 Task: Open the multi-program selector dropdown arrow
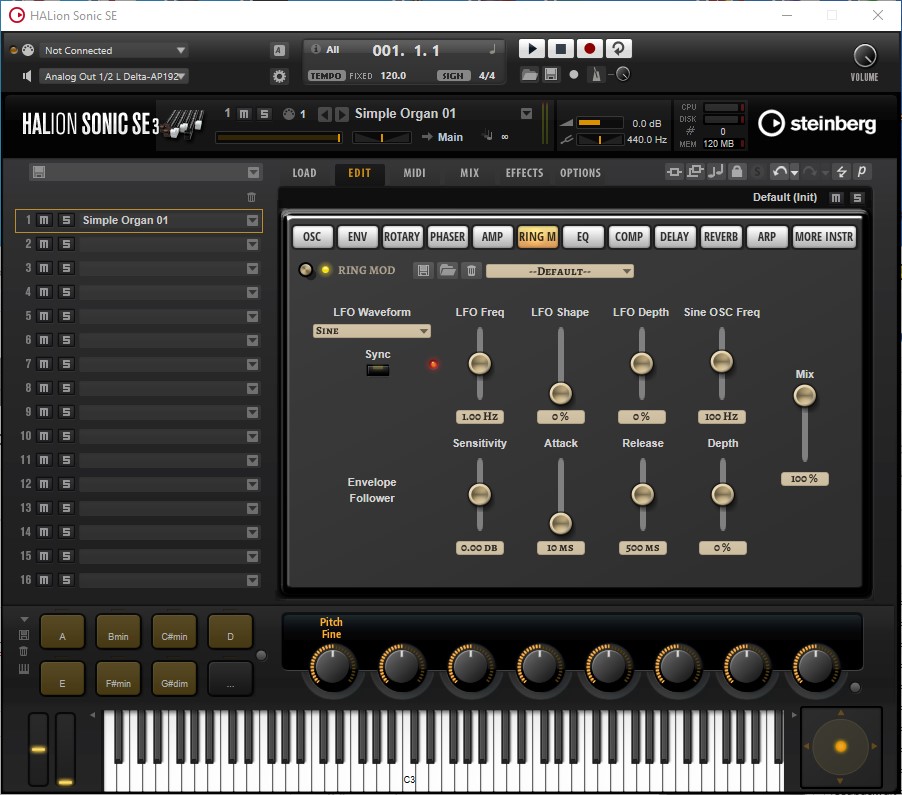click(x=253, y=173)
